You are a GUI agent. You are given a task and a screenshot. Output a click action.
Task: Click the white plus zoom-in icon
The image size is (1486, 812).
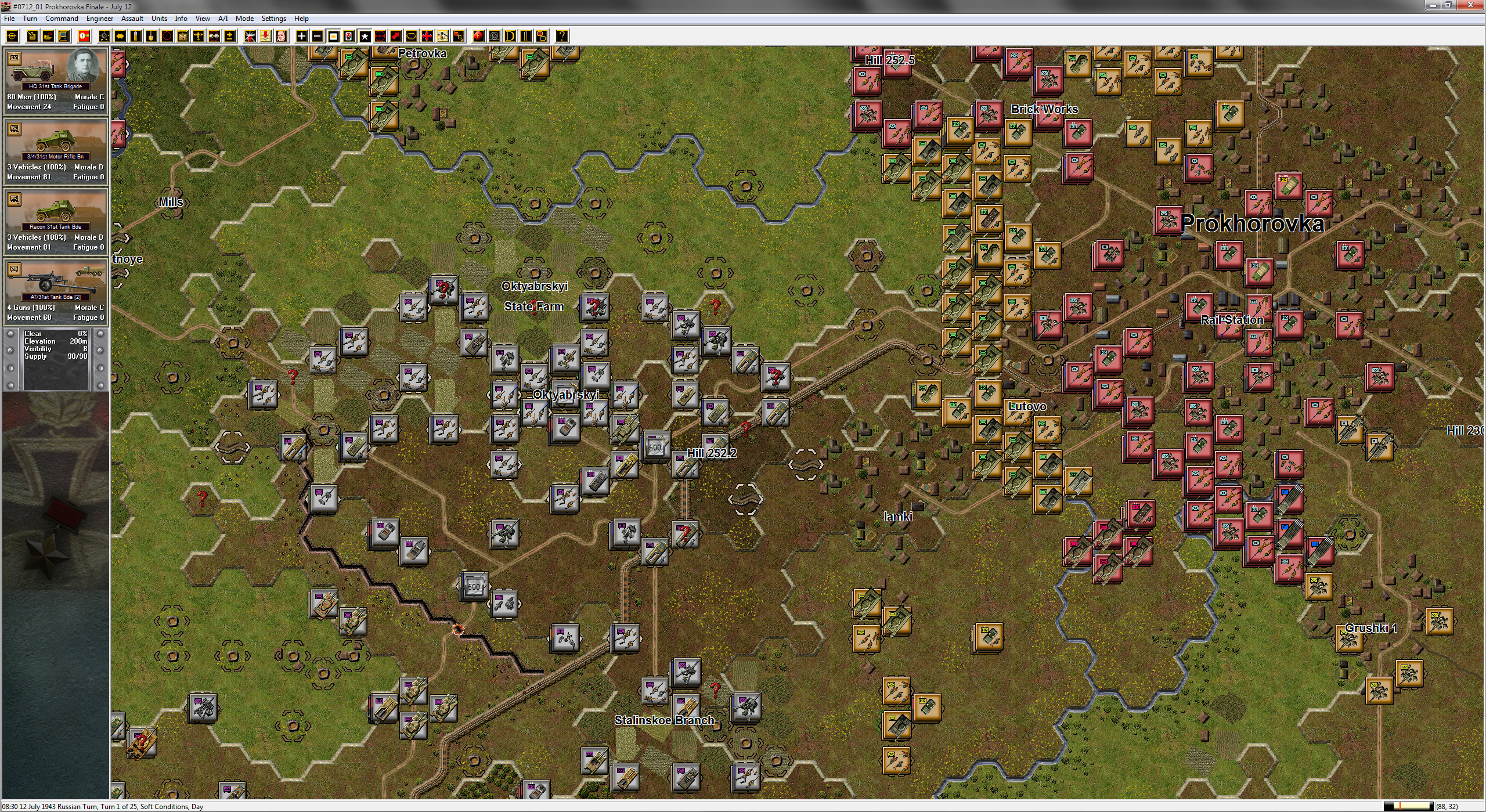click(x=301, y=36)
